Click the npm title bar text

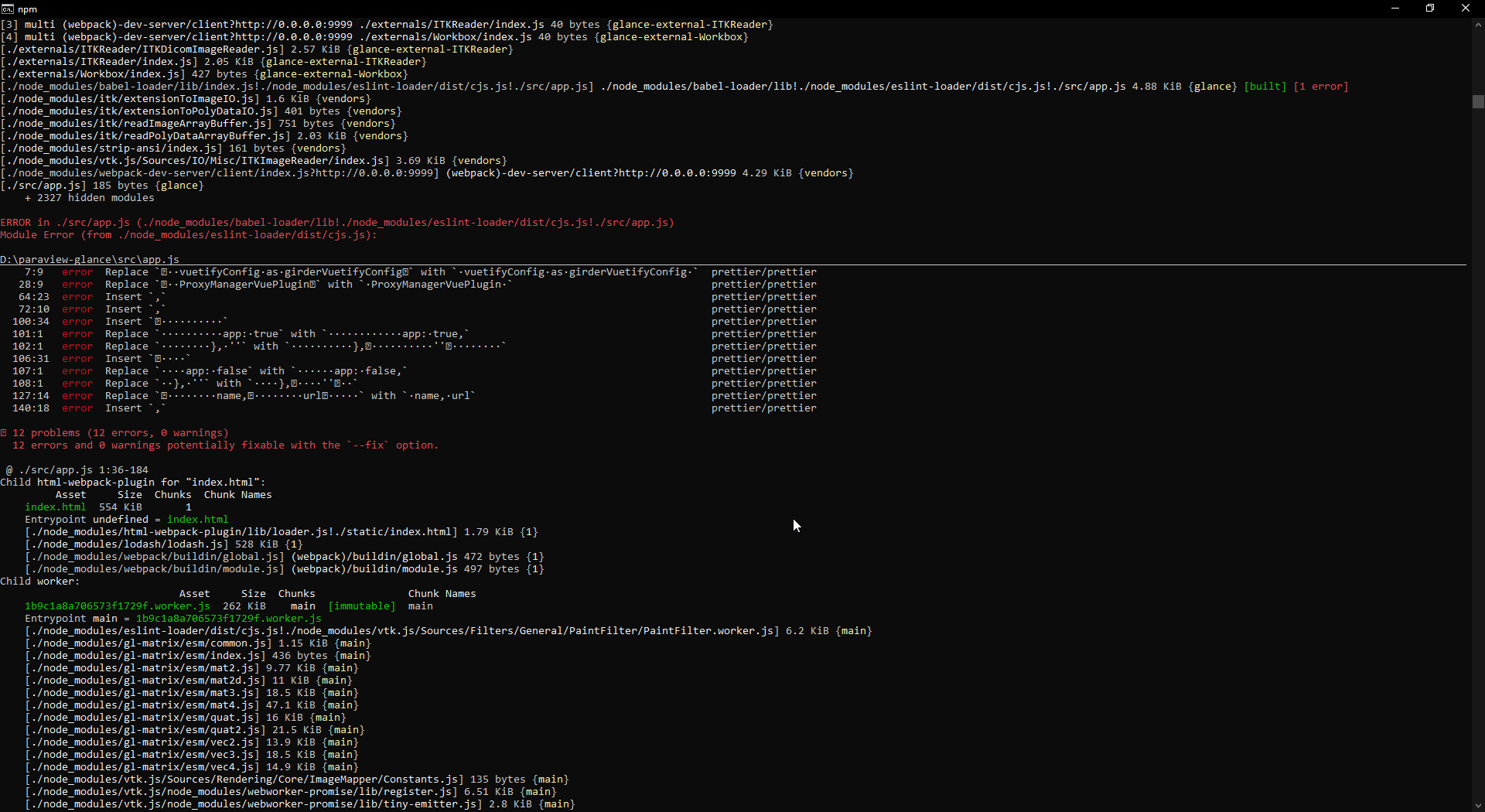click(x=27, y=9)
